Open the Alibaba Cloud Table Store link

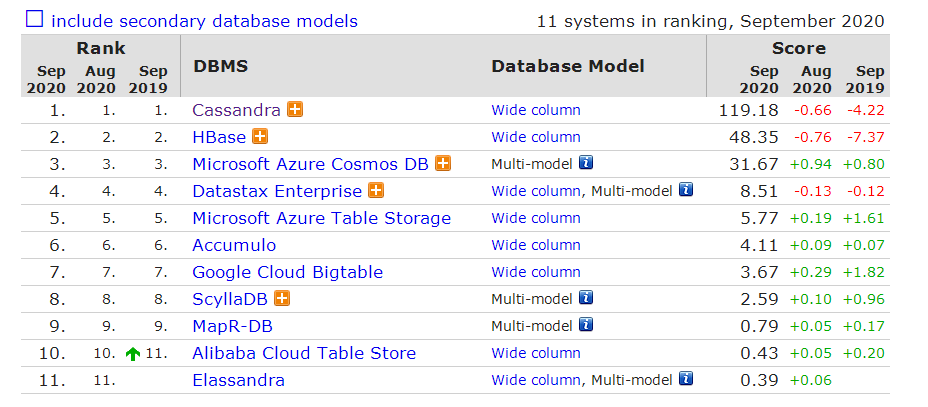click(x=303, y=353)
